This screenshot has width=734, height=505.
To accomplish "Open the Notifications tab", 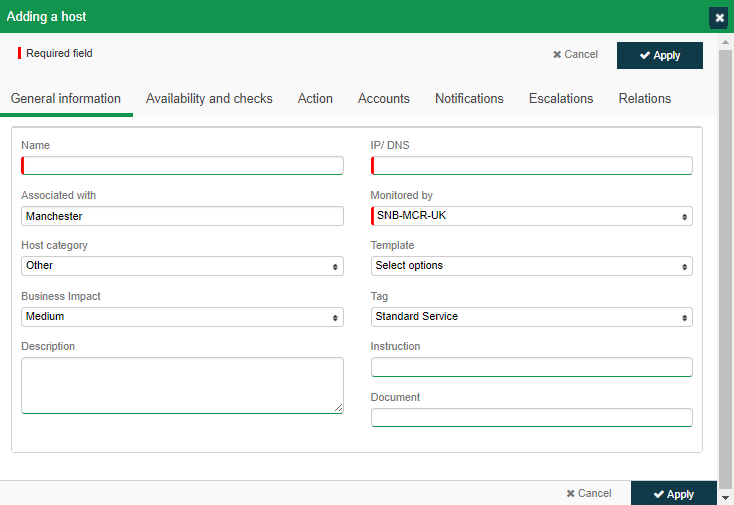I will point(469,99).
